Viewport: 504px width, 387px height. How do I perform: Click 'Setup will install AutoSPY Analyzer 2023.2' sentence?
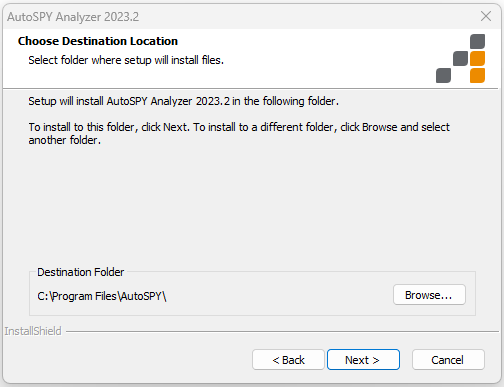click(183, 101)
